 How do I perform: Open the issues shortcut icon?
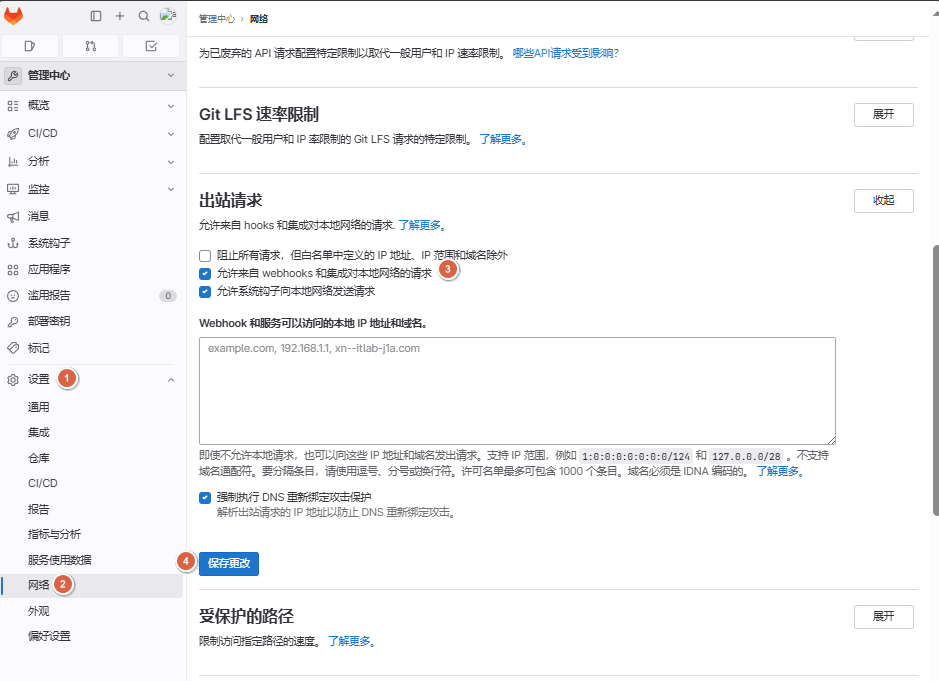(30, 46)
